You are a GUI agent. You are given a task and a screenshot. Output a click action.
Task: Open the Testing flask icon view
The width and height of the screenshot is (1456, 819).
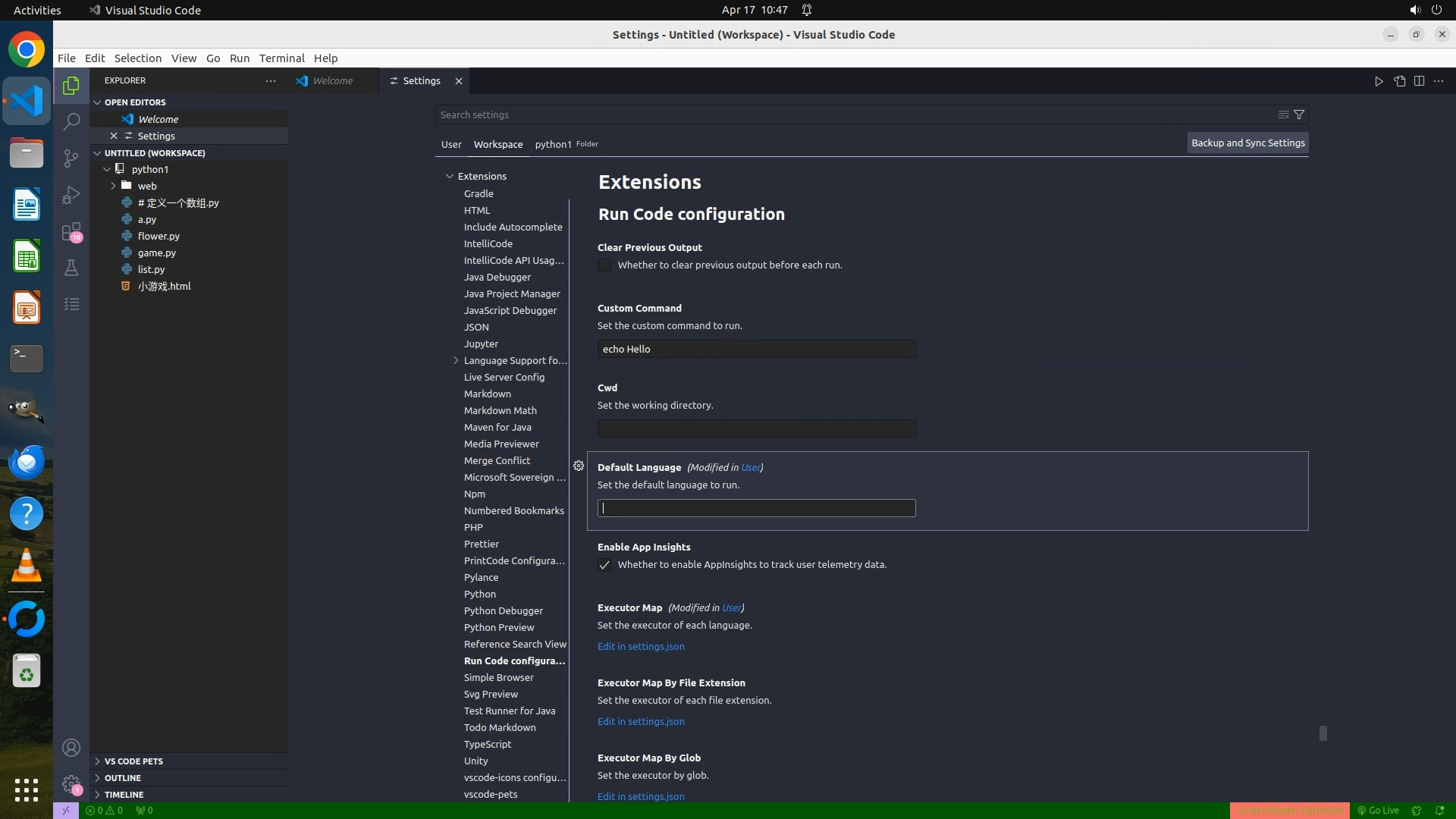[x=71, y=268]
